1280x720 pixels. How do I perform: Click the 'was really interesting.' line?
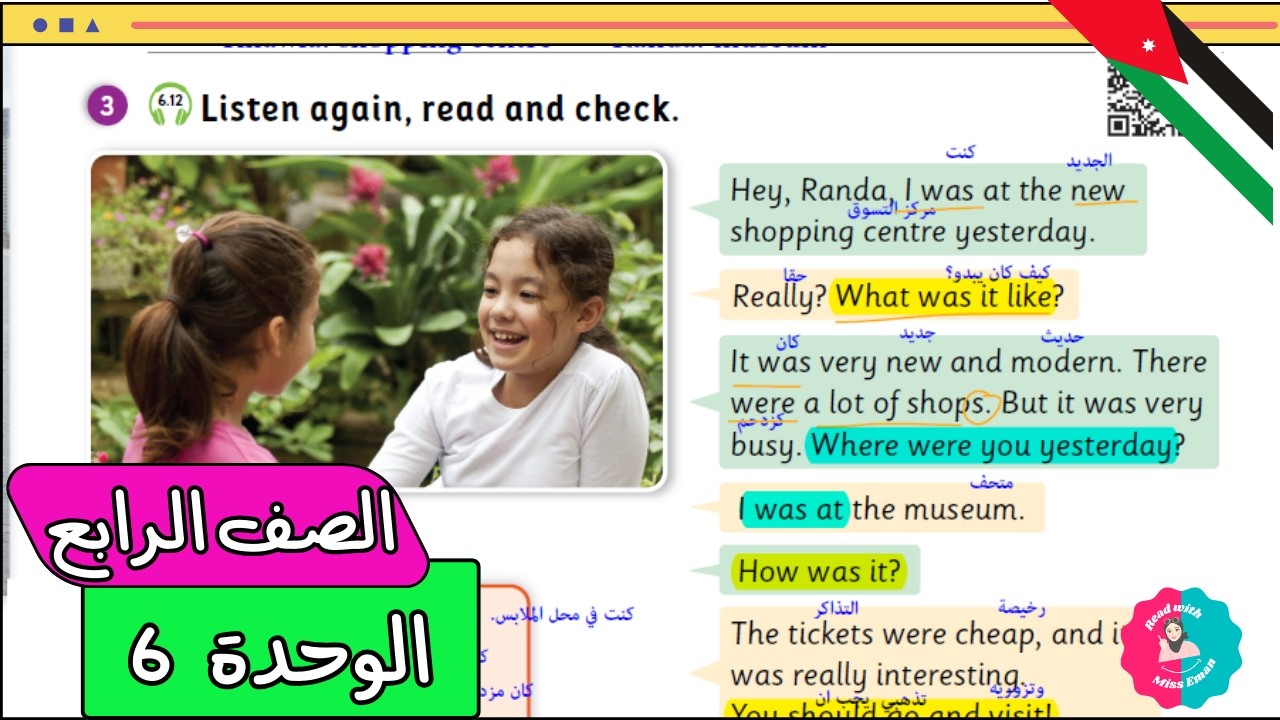(880, 674)
